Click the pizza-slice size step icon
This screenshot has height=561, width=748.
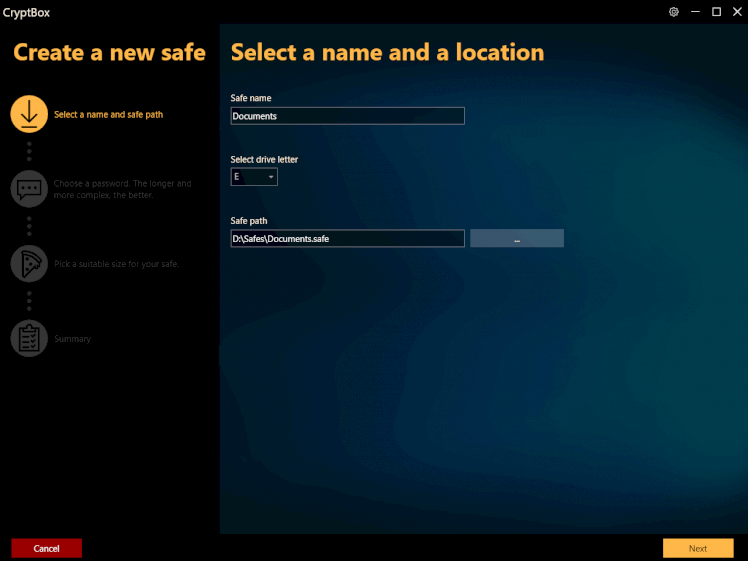pyautogui.click(x=29, y=264)
